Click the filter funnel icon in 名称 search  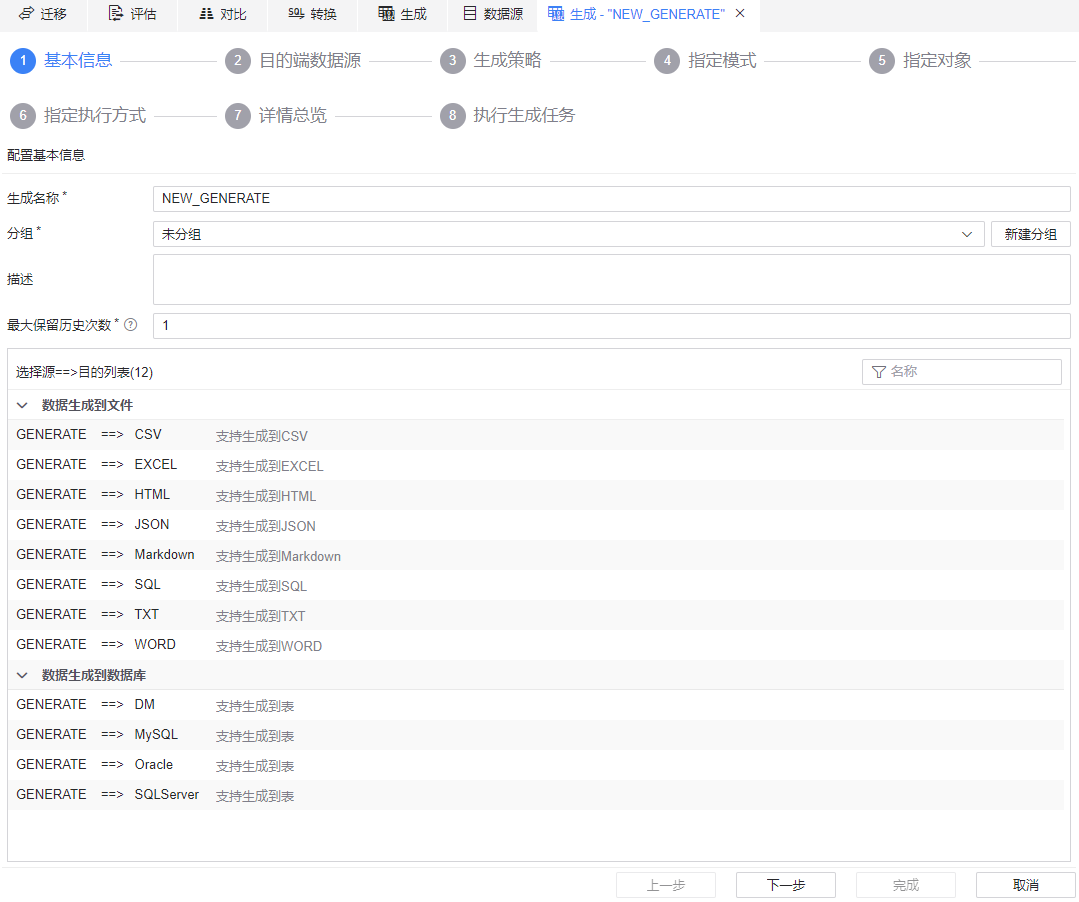pos(878,372)
